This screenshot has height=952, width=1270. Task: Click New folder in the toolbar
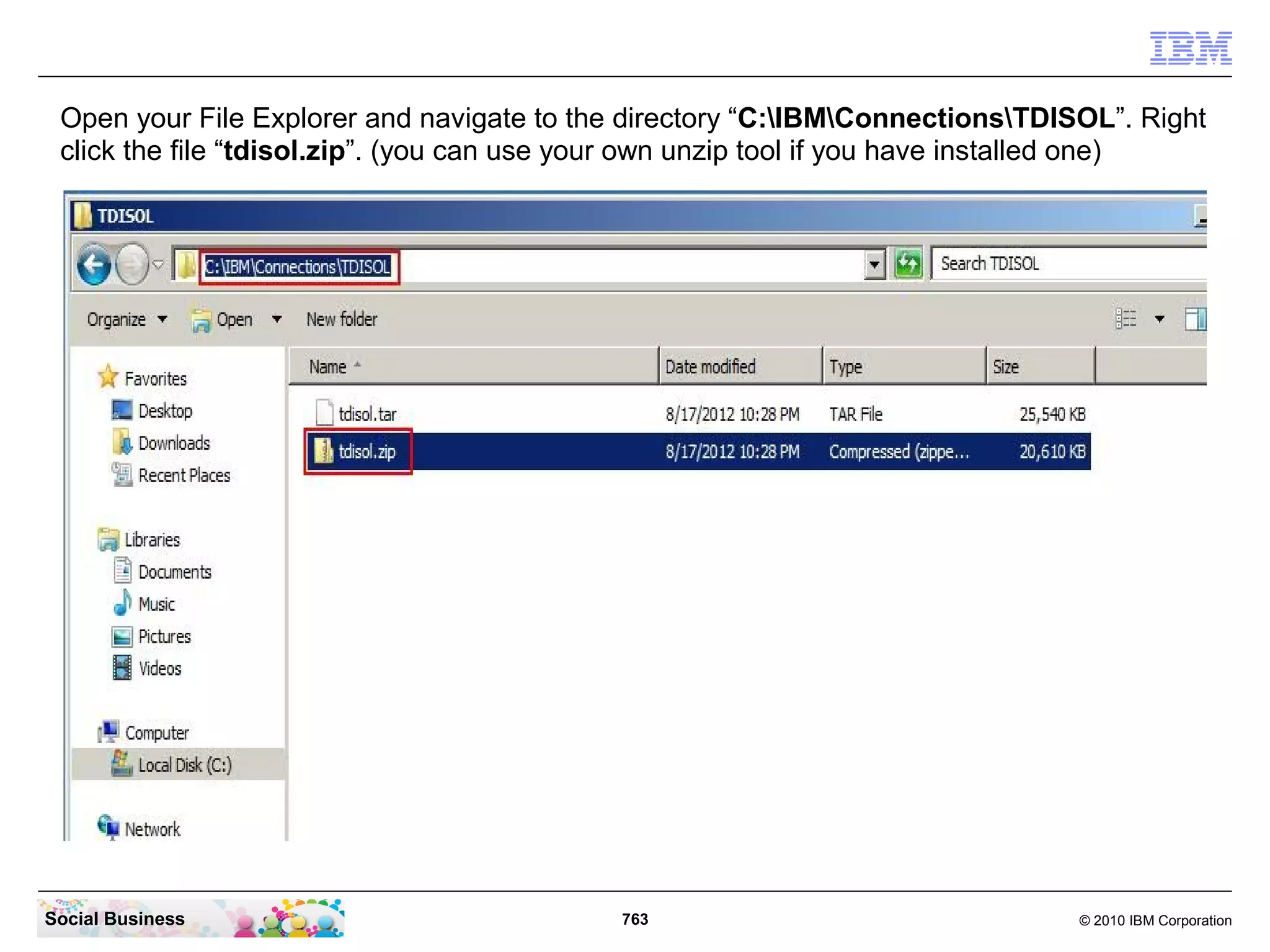(342, 319)
